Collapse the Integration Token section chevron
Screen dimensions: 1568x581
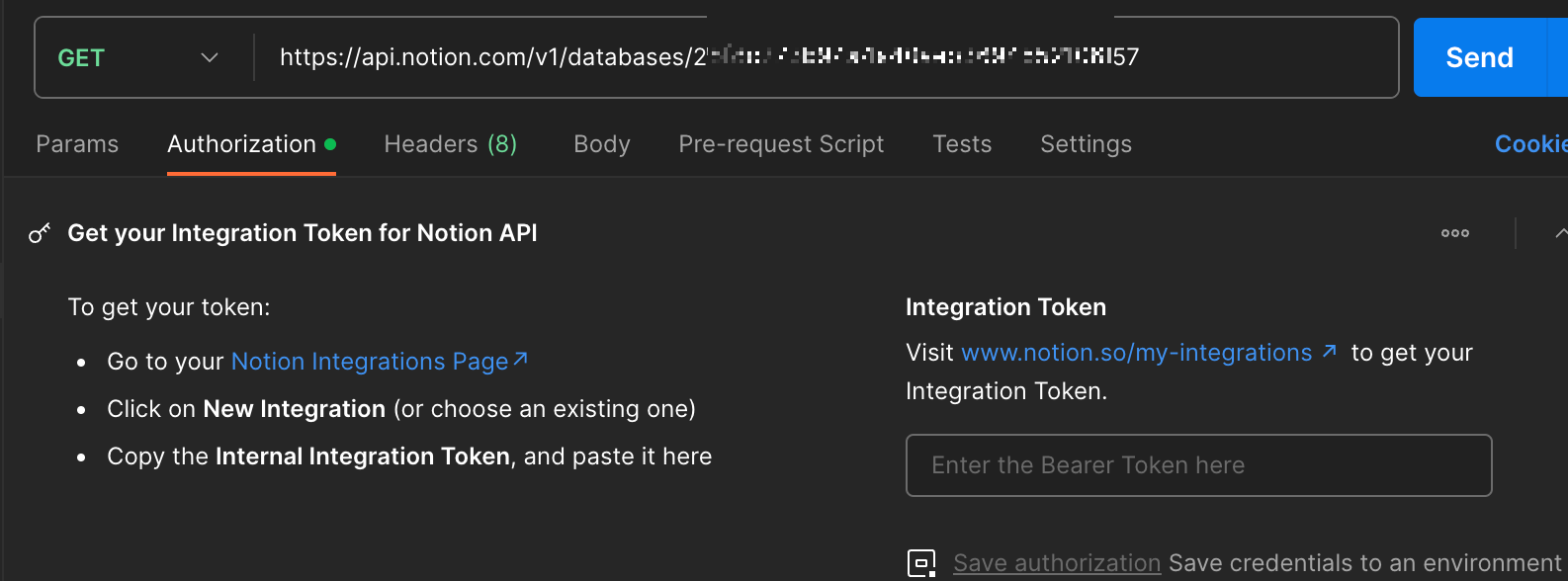1560,233
